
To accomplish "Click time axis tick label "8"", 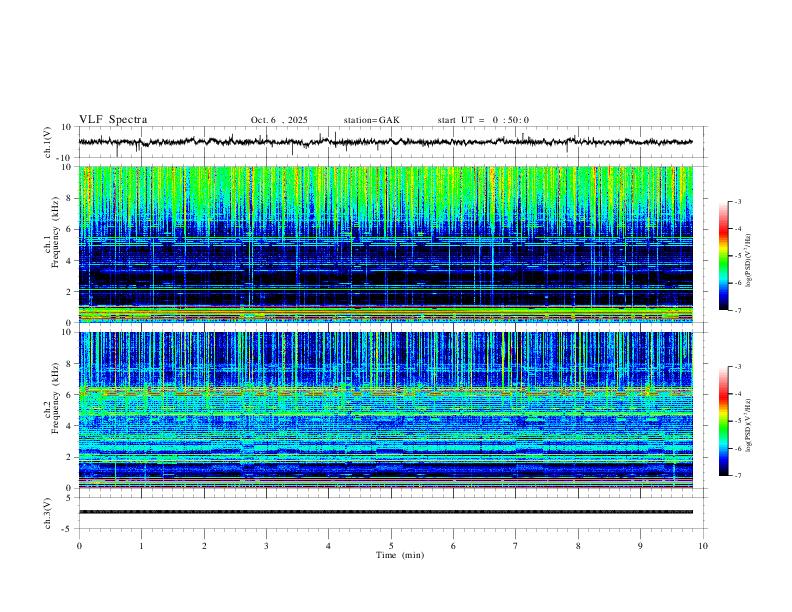I will pyautogui.click(x=578, y=546).
